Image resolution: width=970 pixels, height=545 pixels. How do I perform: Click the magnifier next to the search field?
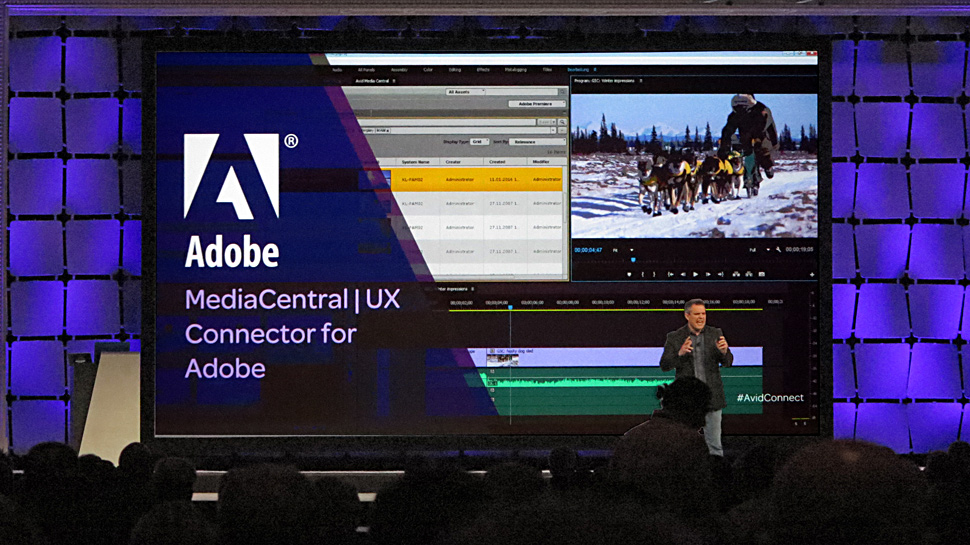click(562, 122)
